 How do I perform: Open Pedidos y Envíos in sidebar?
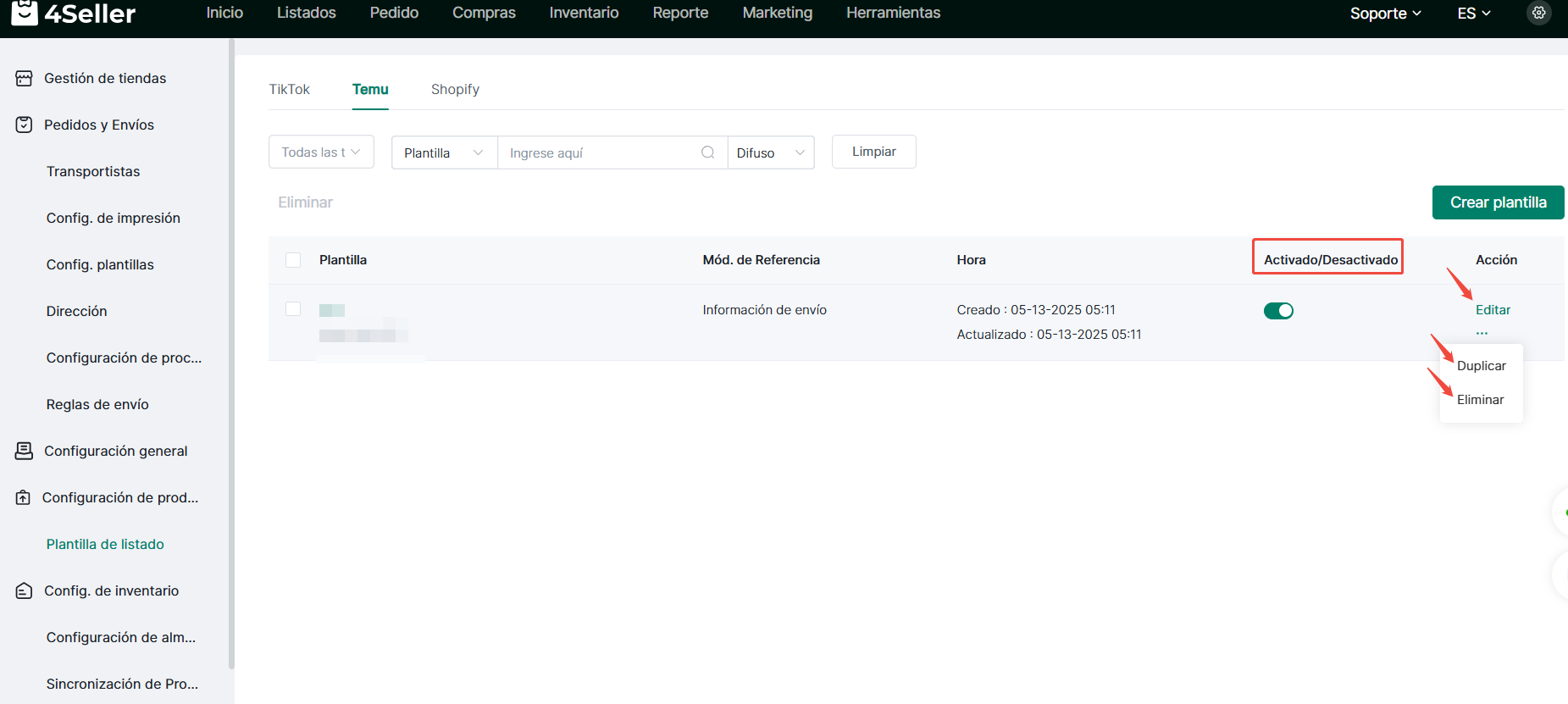point(99,125)
